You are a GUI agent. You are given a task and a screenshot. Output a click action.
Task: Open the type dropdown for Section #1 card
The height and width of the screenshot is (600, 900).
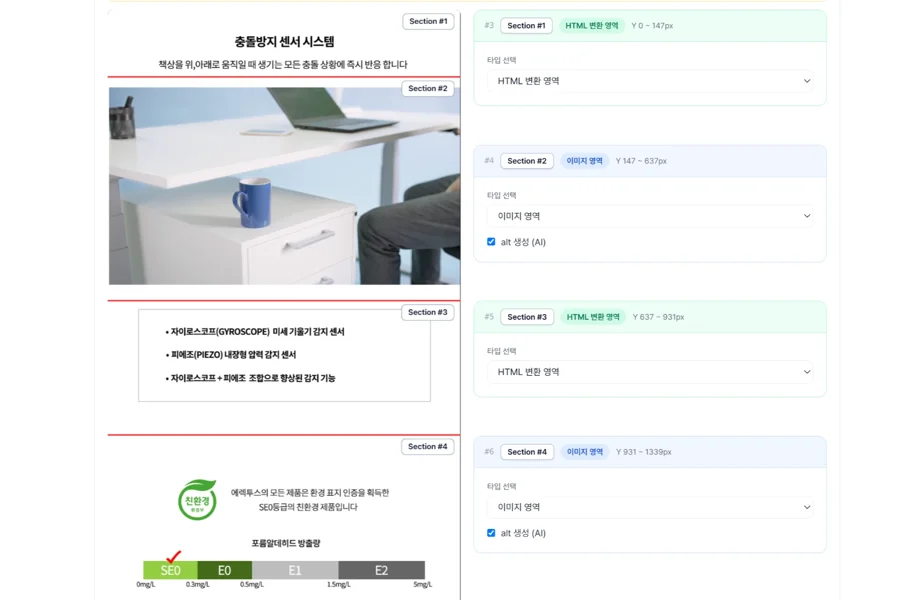[650, 81]
